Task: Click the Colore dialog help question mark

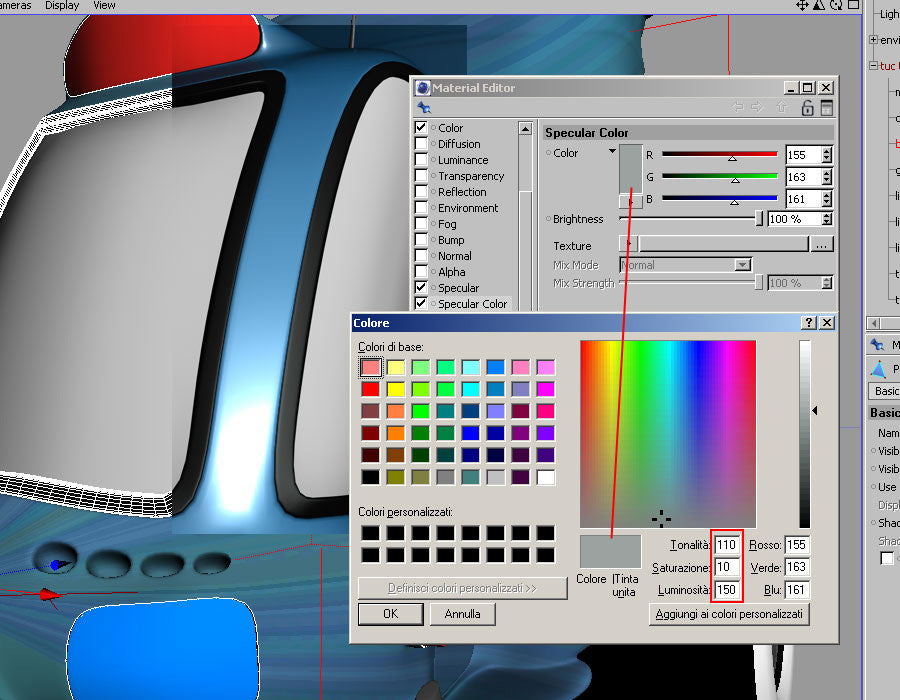Action: [x=808, y=323]
